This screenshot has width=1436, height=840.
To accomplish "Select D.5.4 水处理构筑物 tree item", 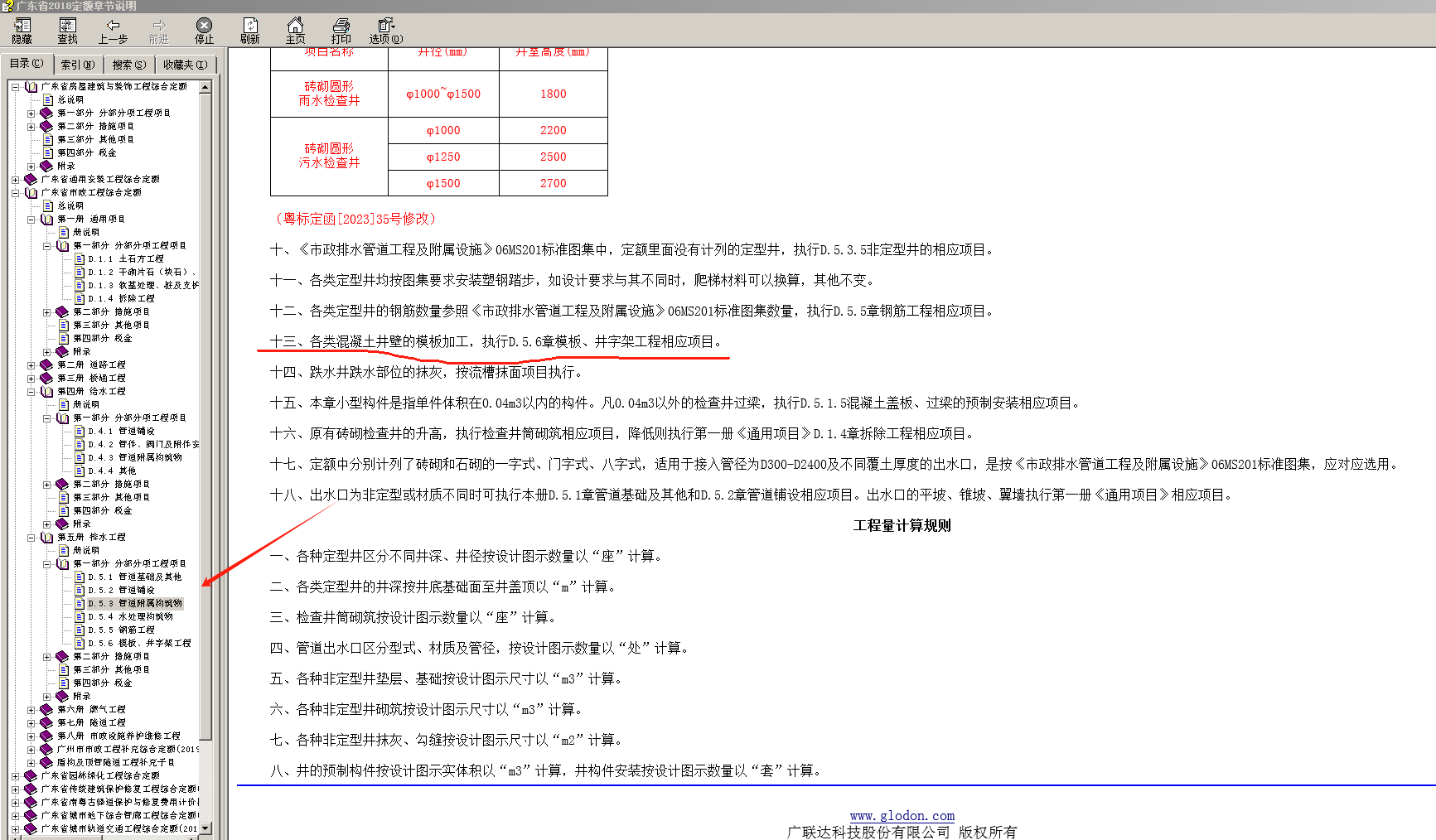I will coord(130,616).
